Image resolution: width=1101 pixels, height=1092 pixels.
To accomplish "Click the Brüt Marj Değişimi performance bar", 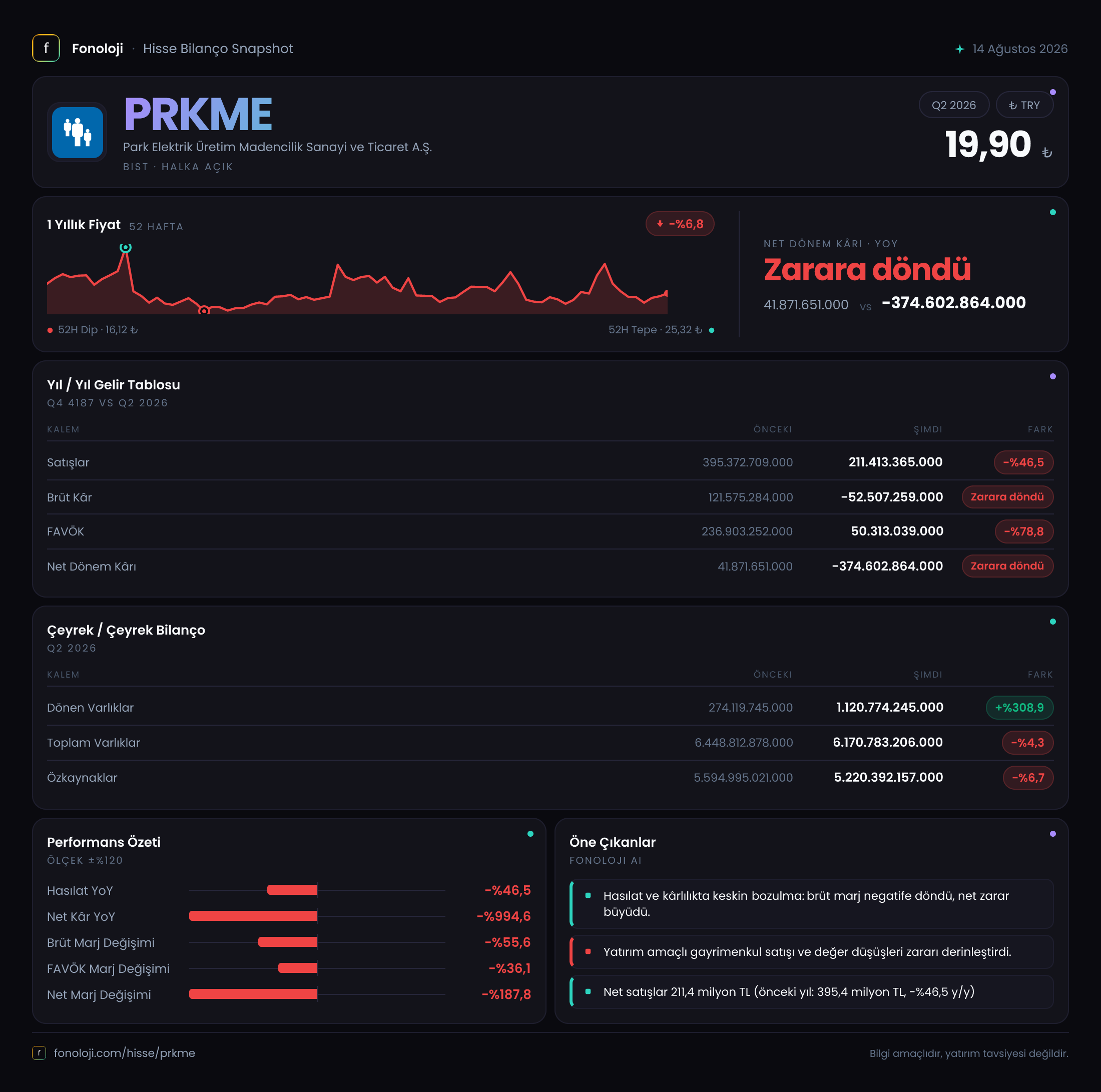I will (x=288, y=942).
